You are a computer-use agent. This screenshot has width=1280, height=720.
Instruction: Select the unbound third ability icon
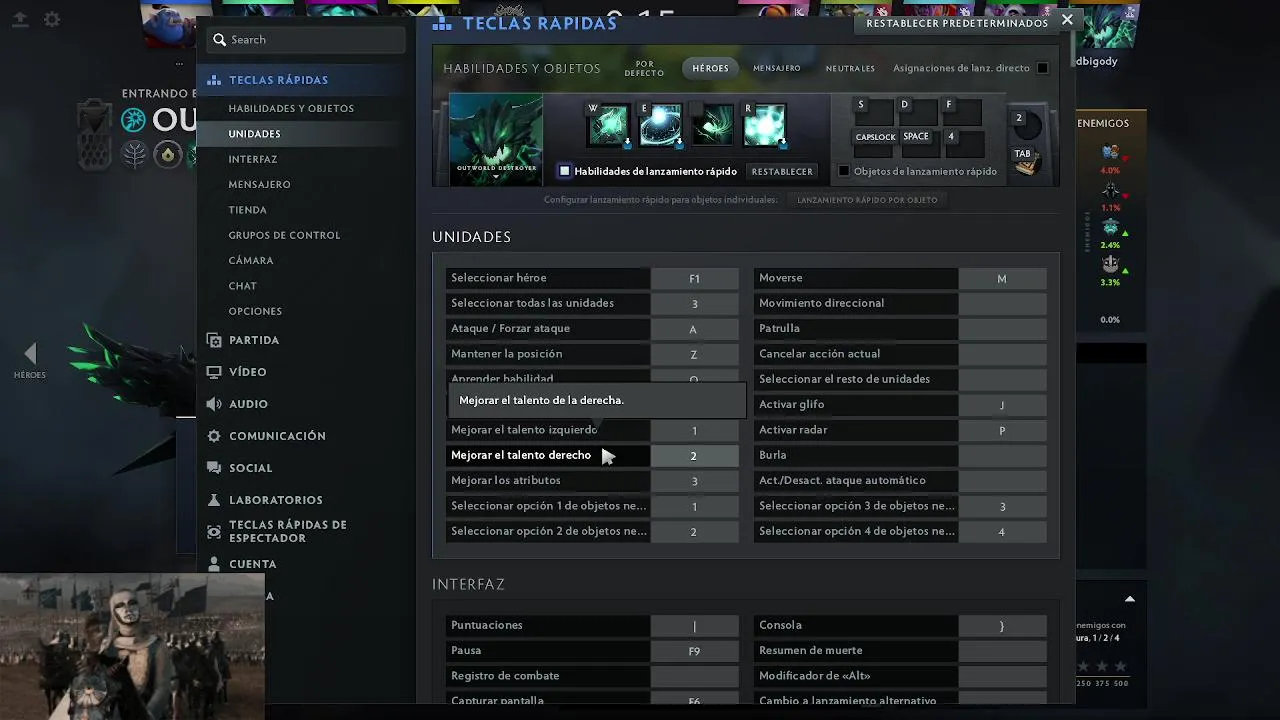712,125
